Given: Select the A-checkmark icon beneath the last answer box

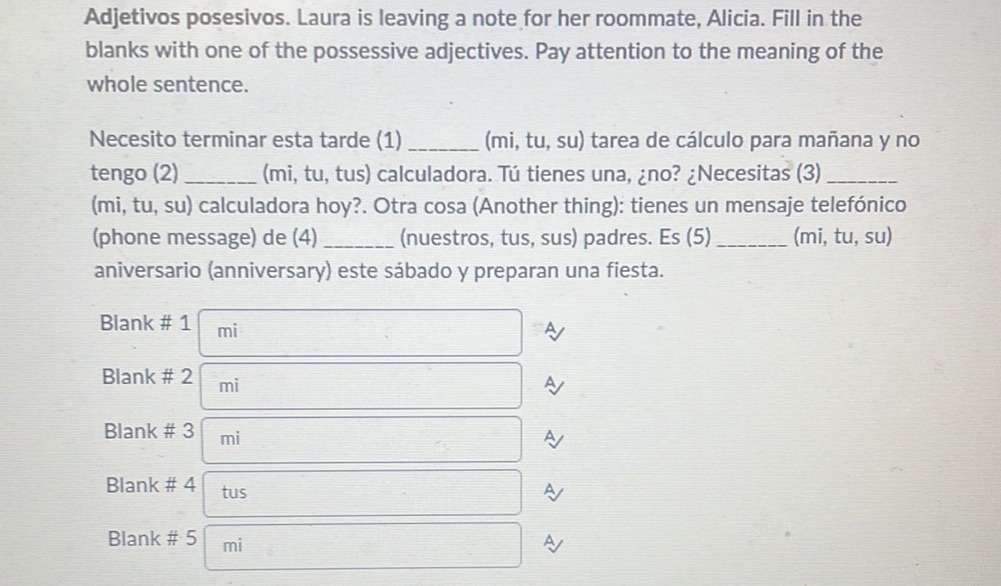Looking at the screenshot, I should 552,543.
